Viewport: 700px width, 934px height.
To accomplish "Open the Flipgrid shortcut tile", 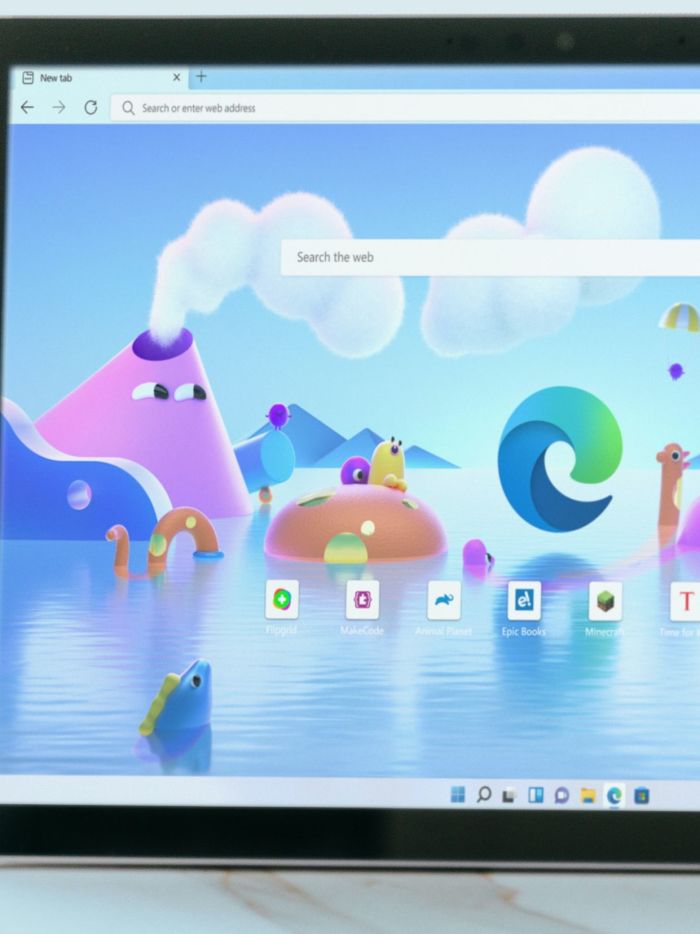I will (x=282, y=599).
